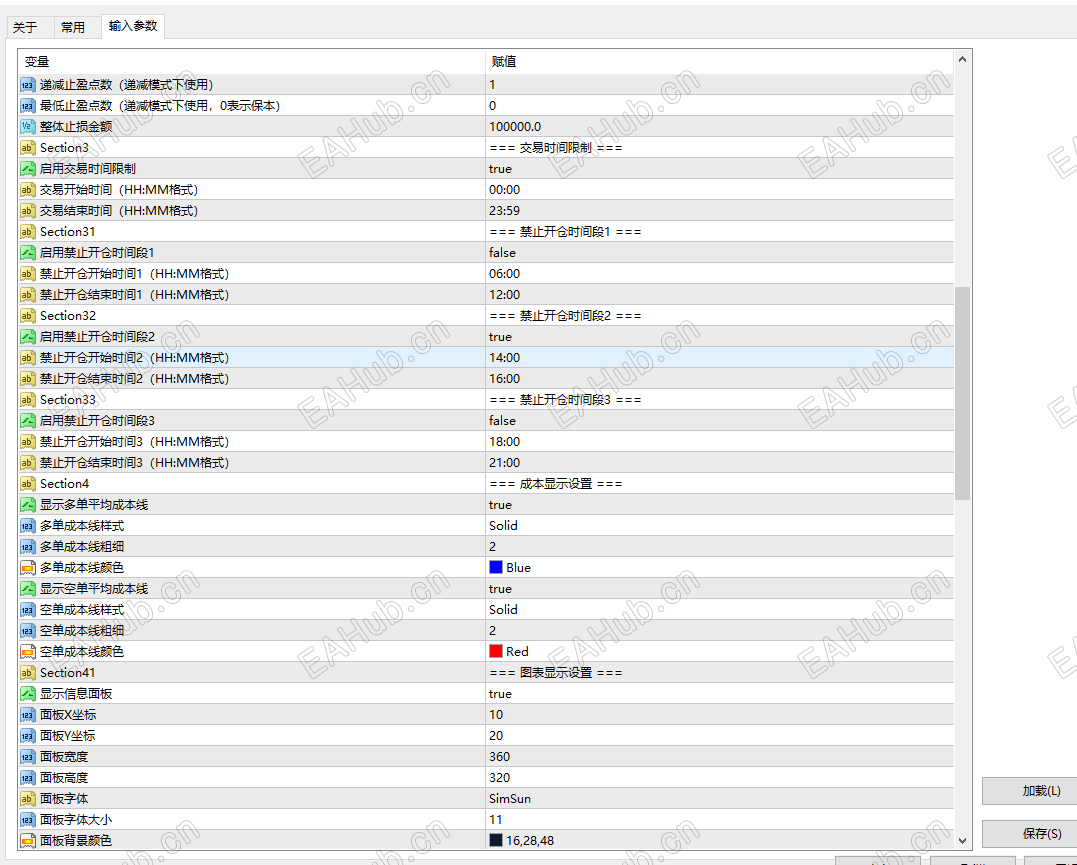Viewport: 1077px width, 865px height.
Task: Click the string icon beside 面板字体
Action: click(x=27, y=798)
